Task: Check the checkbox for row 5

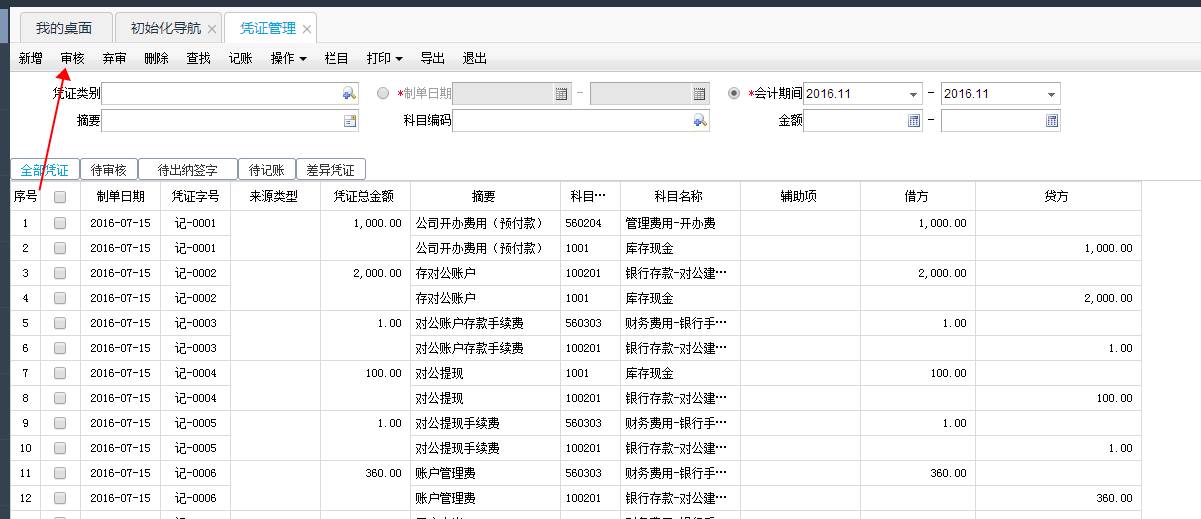Action: tap(60, 323)
